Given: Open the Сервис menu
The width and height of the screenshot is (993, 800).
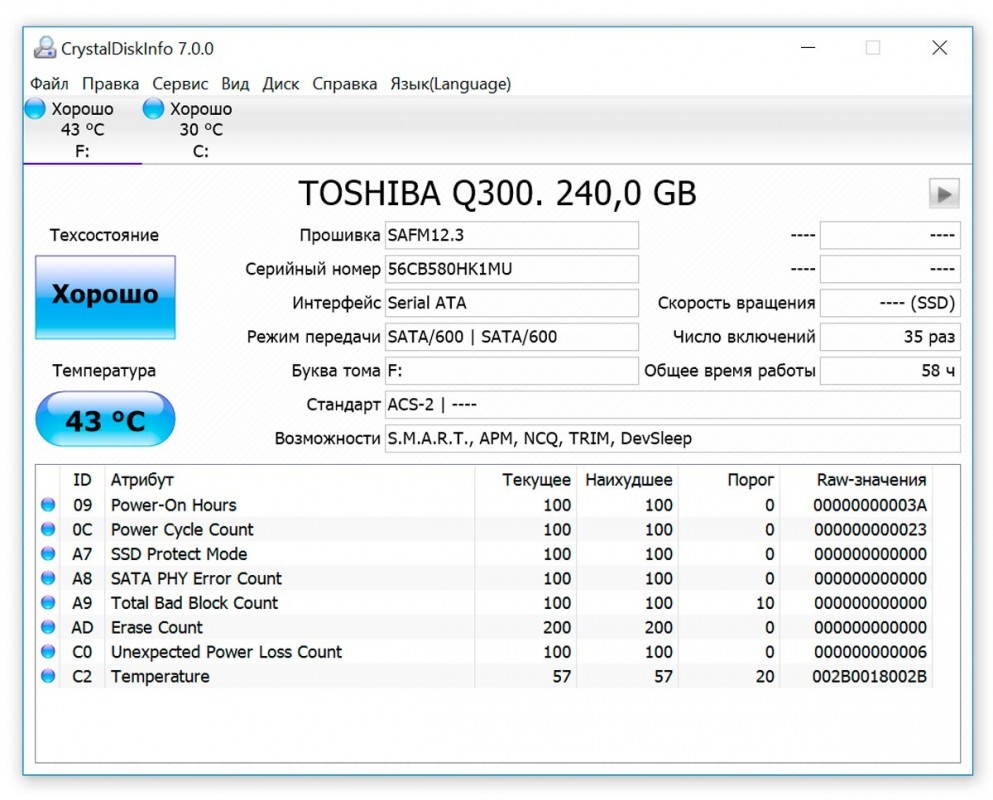Looking at the screenshot, I should 180,84.
